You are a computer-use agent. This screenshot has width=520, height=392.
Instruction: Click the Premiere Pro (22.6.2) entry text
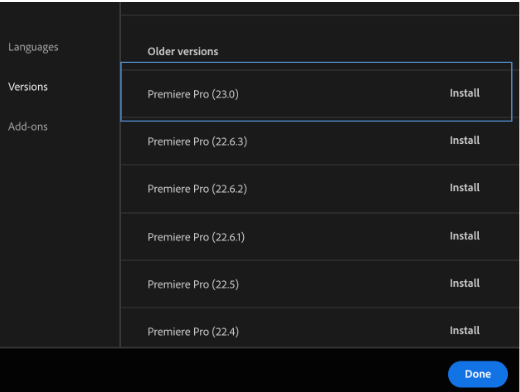(197, 189)
